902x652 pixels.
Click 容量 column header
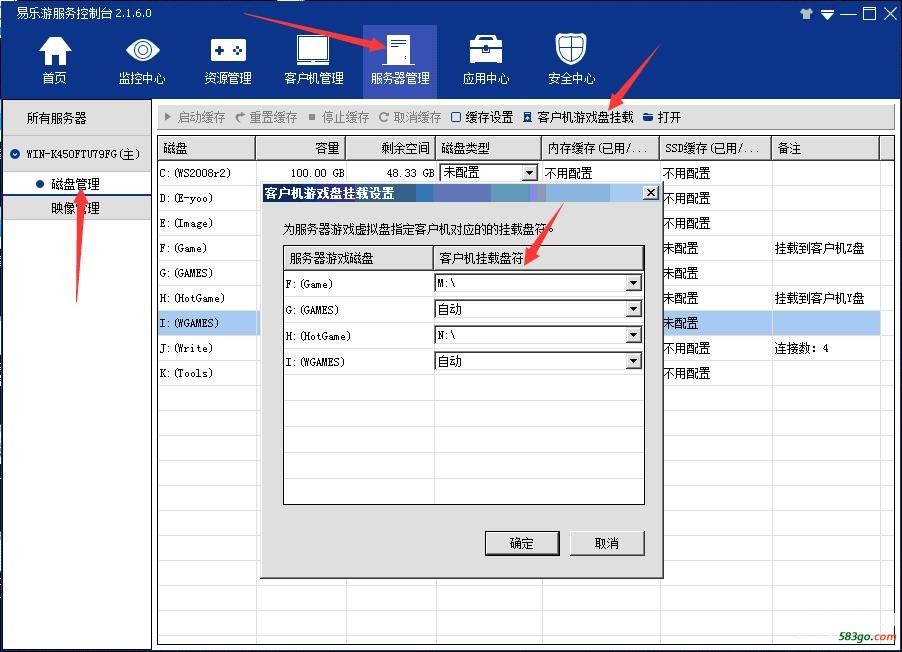(x=300, y=148)
